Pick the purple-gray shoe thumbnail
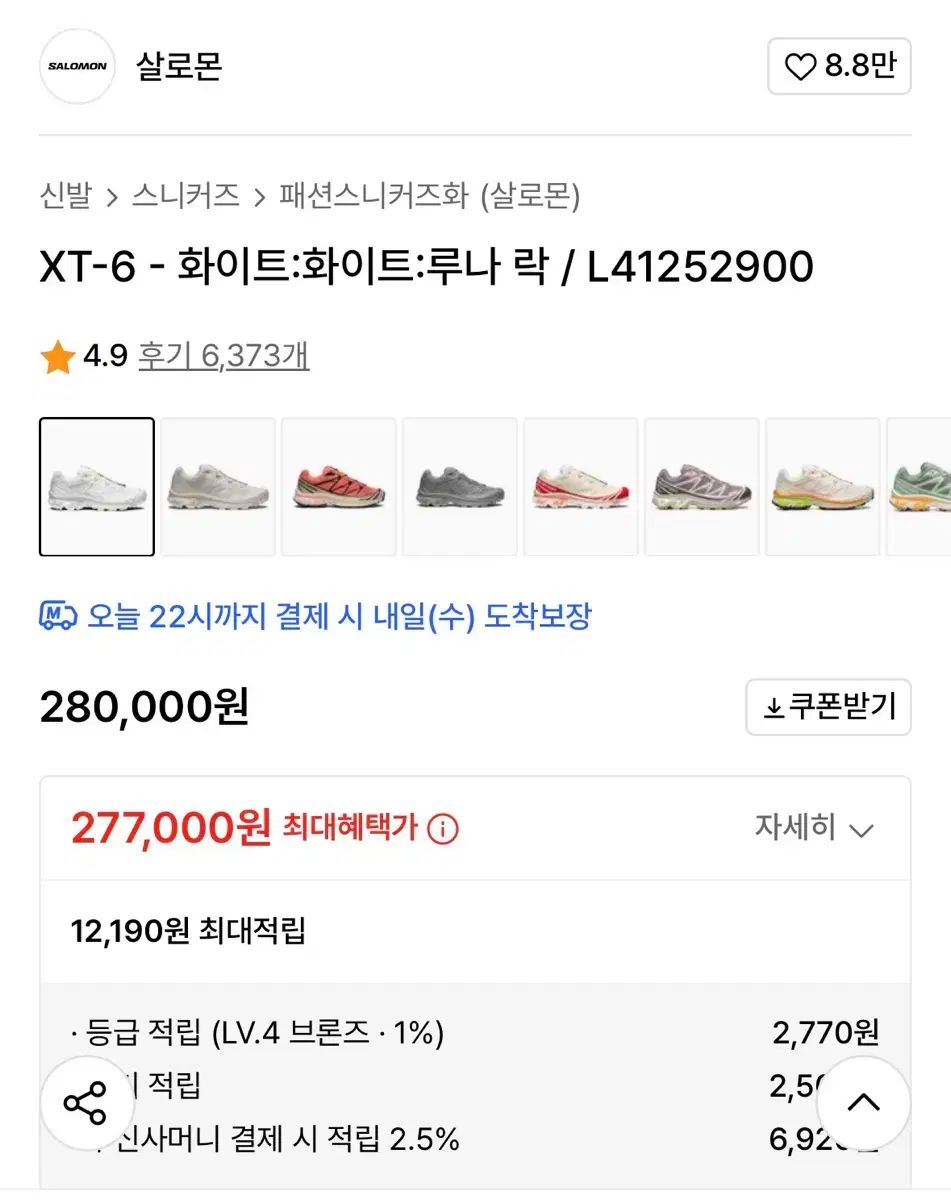 (702, 487)
